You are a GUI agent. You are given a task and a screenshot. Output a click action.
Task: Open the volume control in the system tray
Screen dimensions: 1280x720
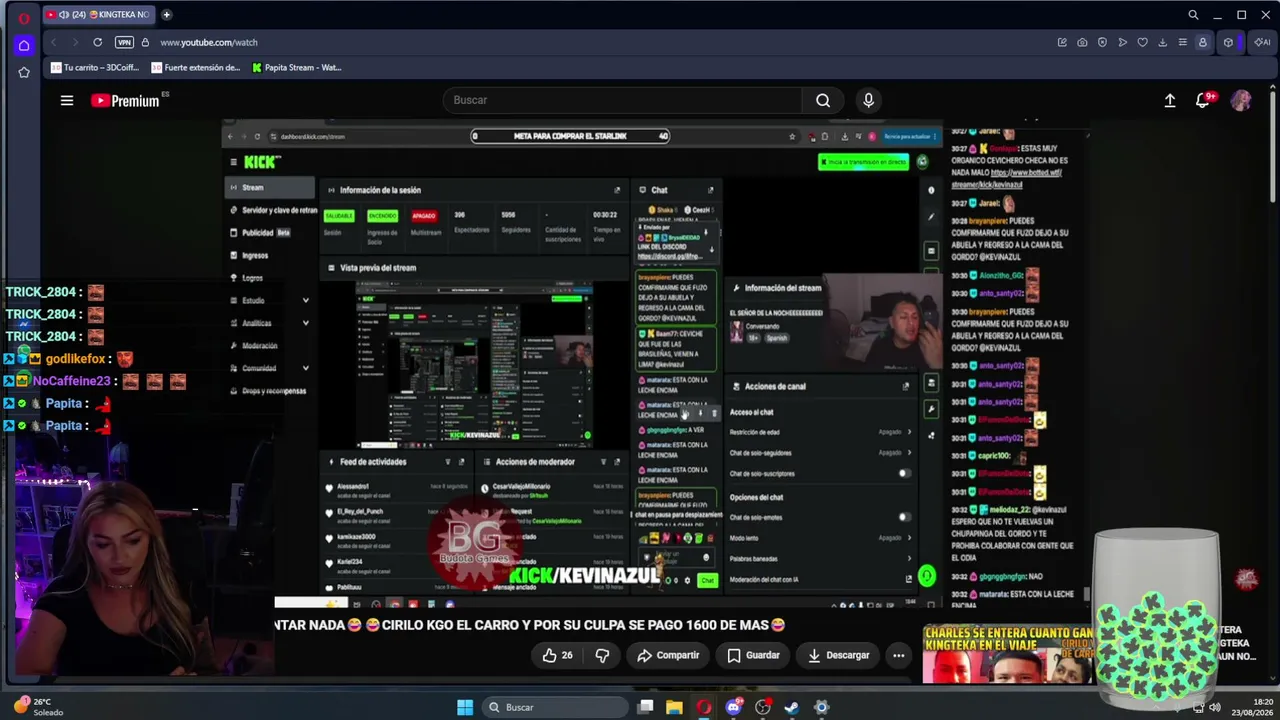click(1214, 707)
